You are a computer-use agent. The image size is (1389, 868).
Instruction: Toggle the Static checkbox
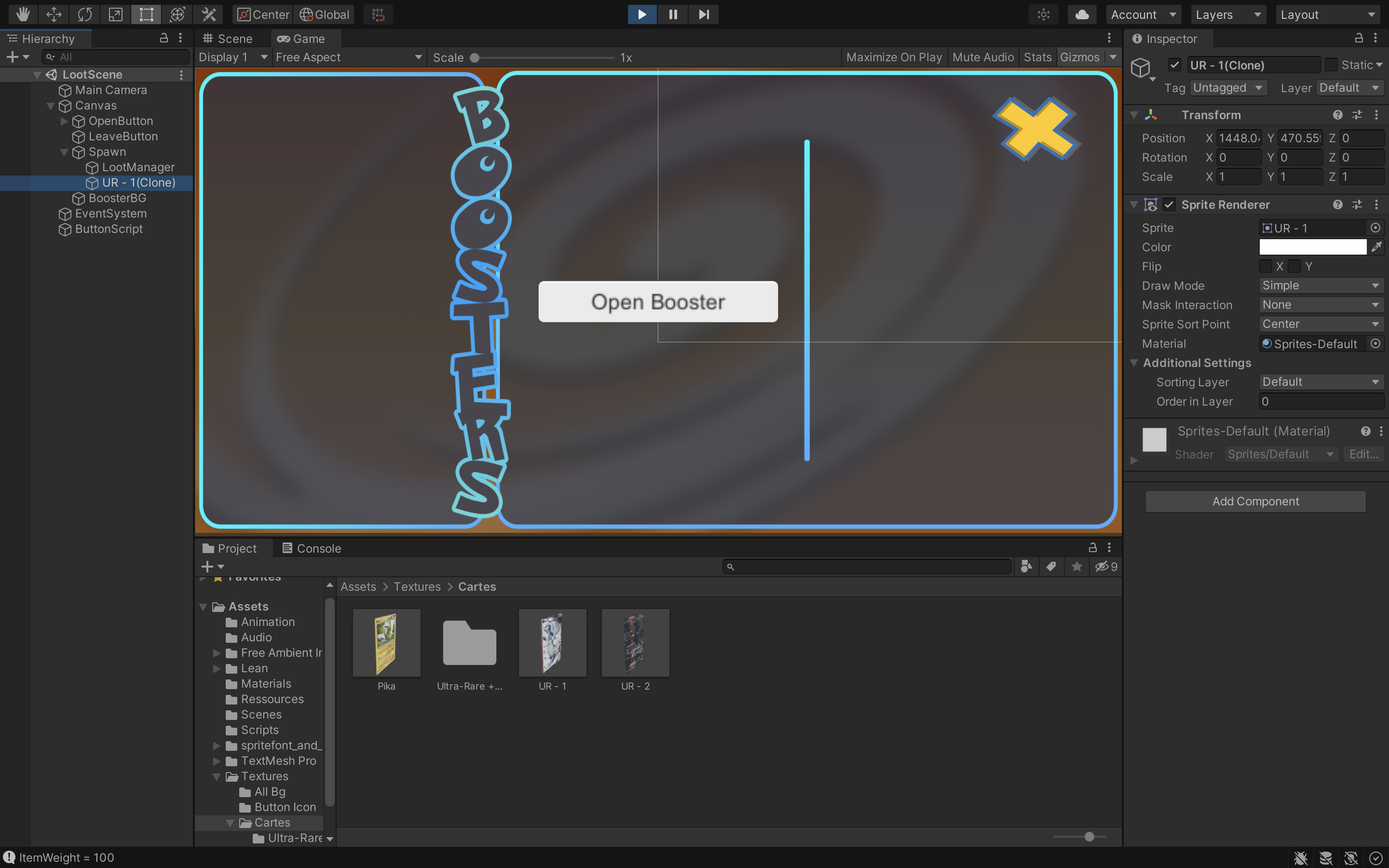(1331, 65)
